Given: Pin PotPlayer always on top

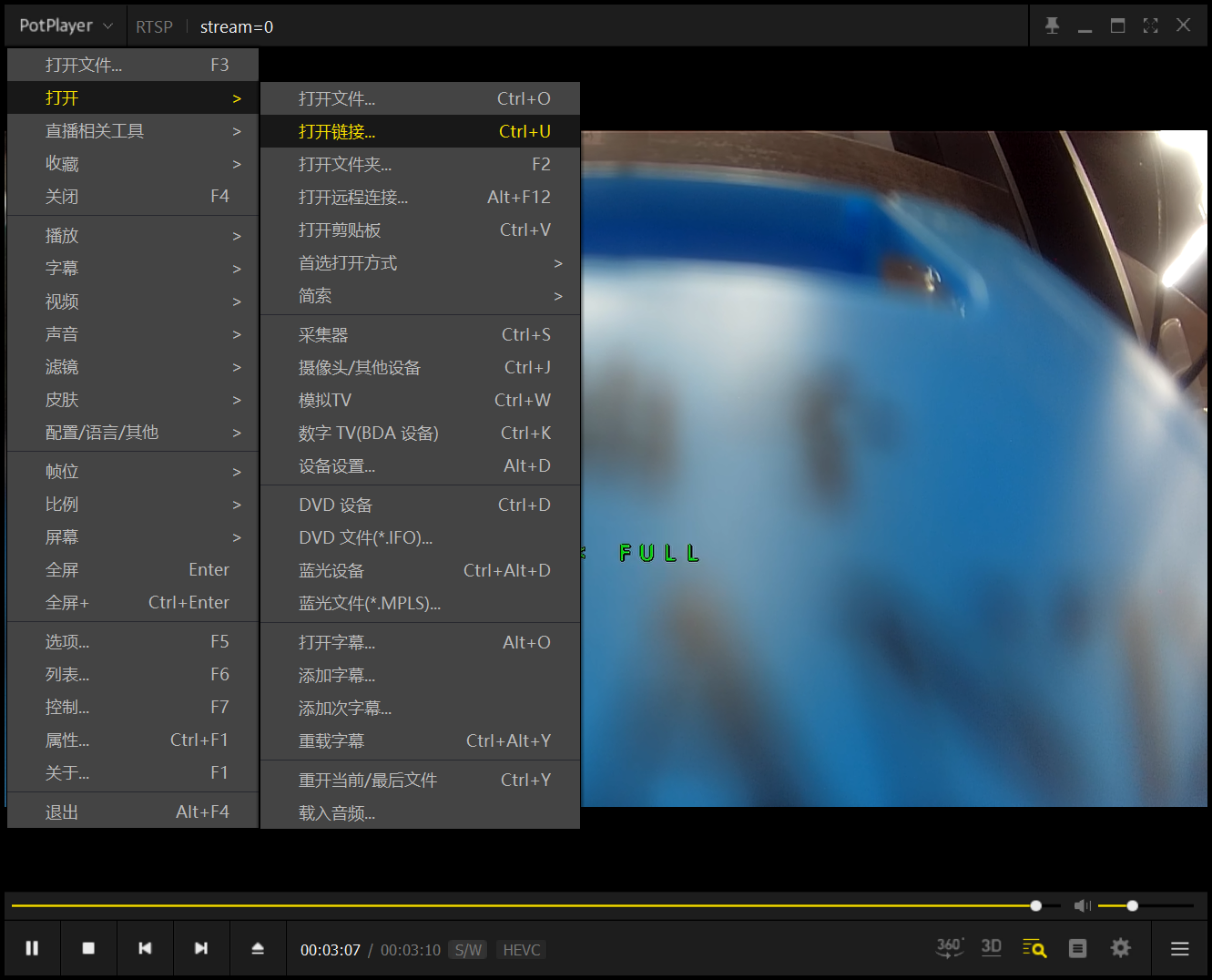Looking at the screenshot, I should [x=1052, y=25].
